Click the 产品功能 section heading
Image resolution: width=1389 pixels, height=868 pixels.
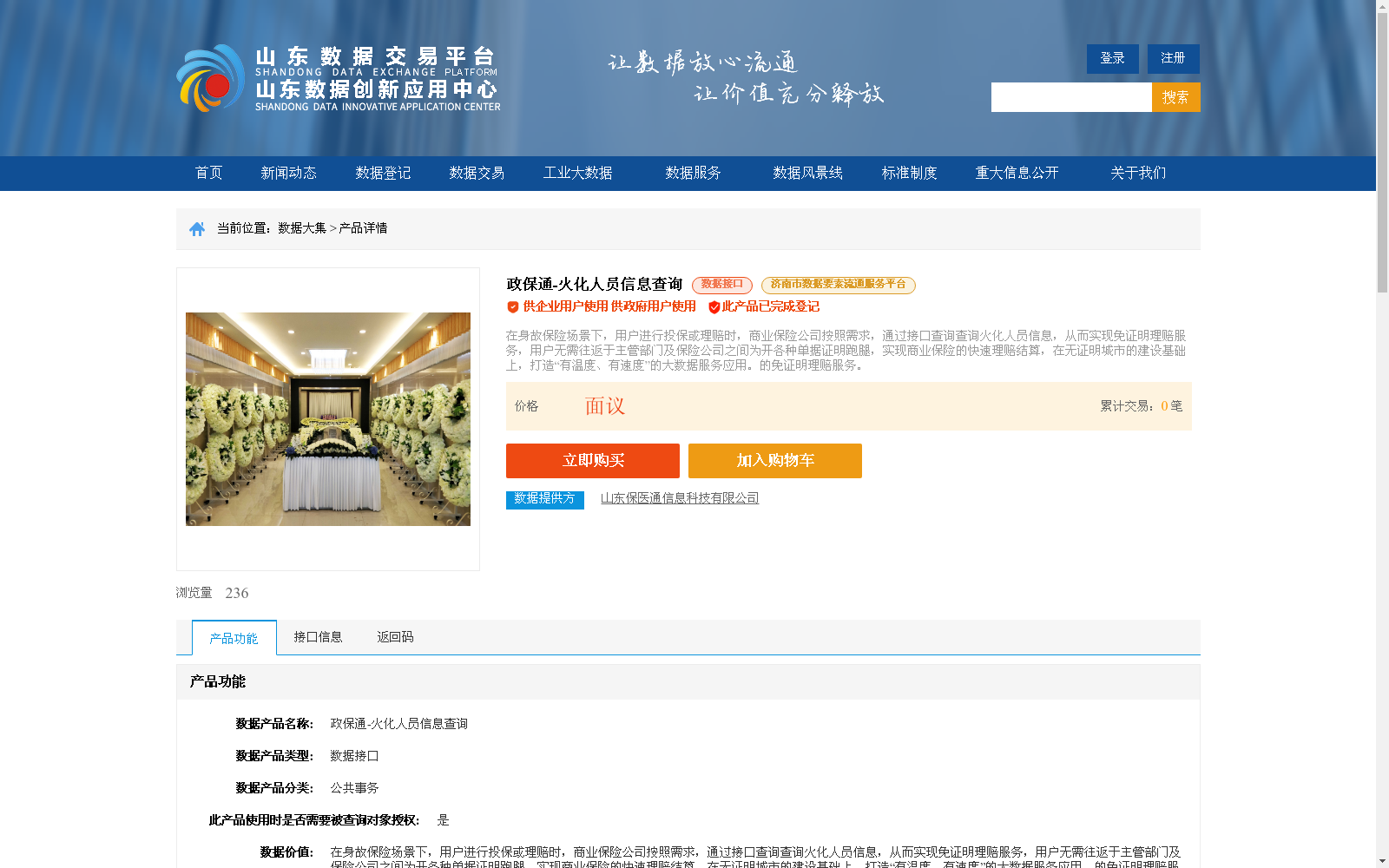tap(218, 681)
